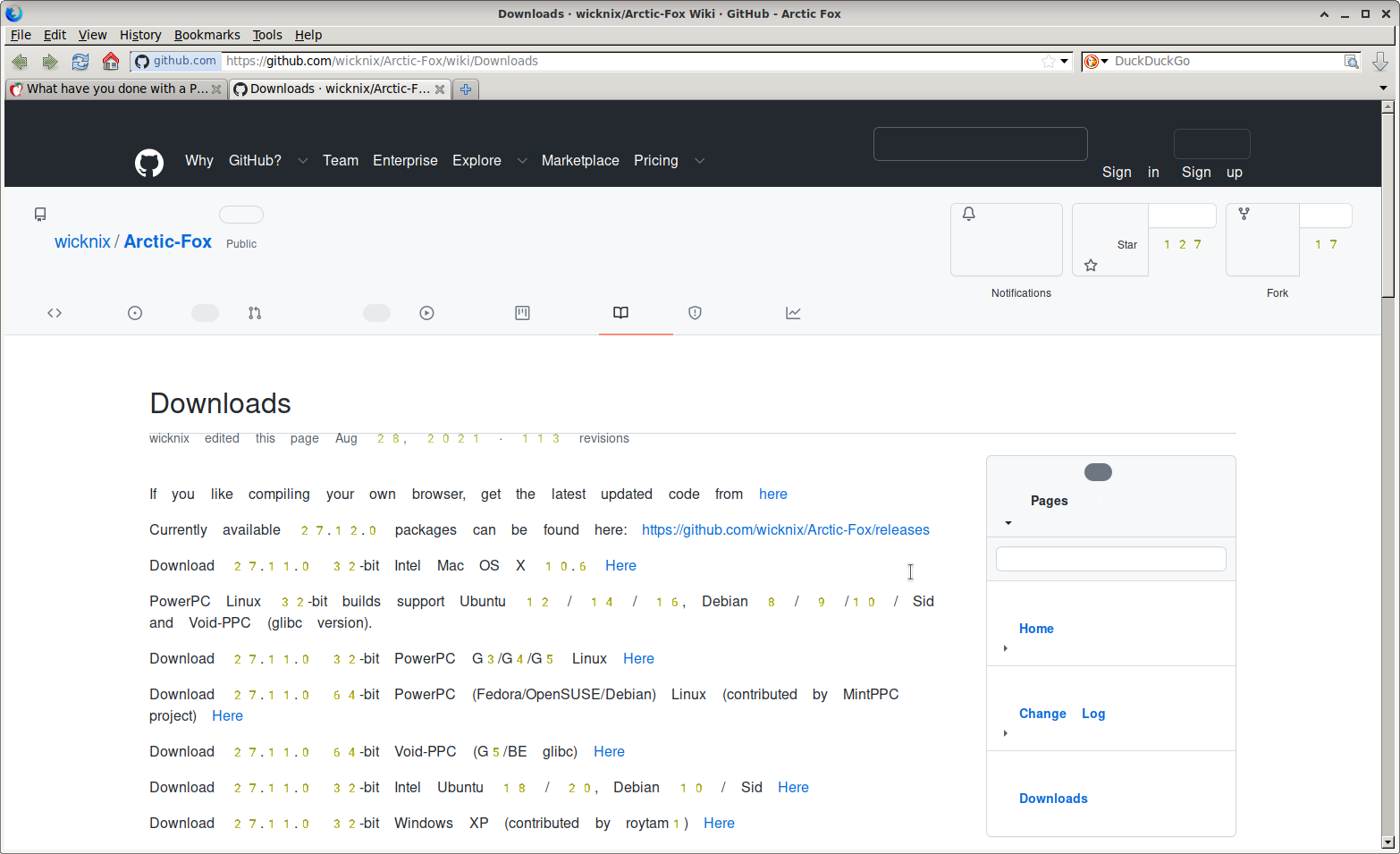Viewport: 1400px width, 854px height.
Task: Click the vertical scrollbar down arrow
Action: (1387, 841)
